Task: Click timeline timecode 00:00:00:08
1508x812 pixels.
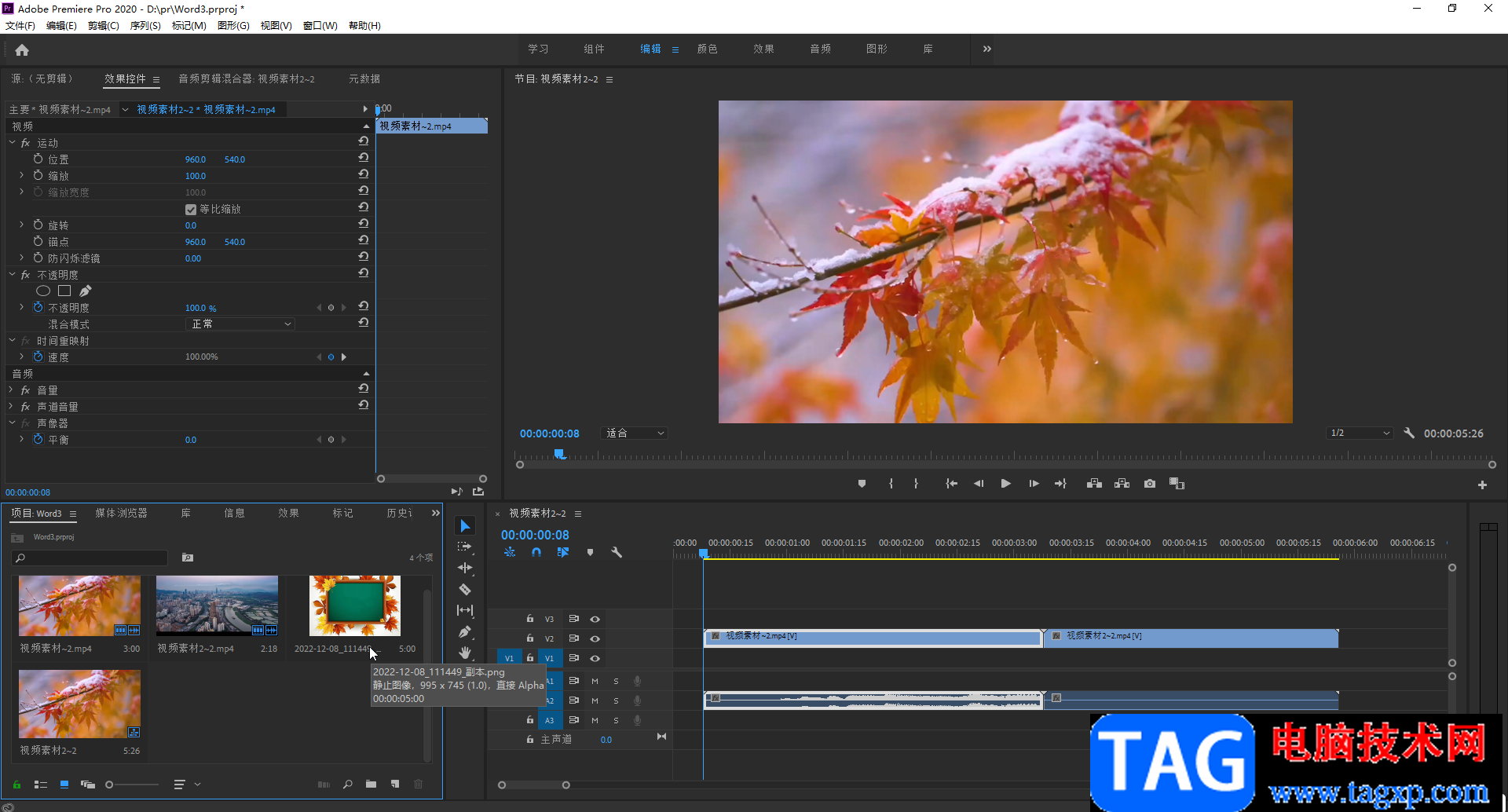Action: click(x=535, y=535)
